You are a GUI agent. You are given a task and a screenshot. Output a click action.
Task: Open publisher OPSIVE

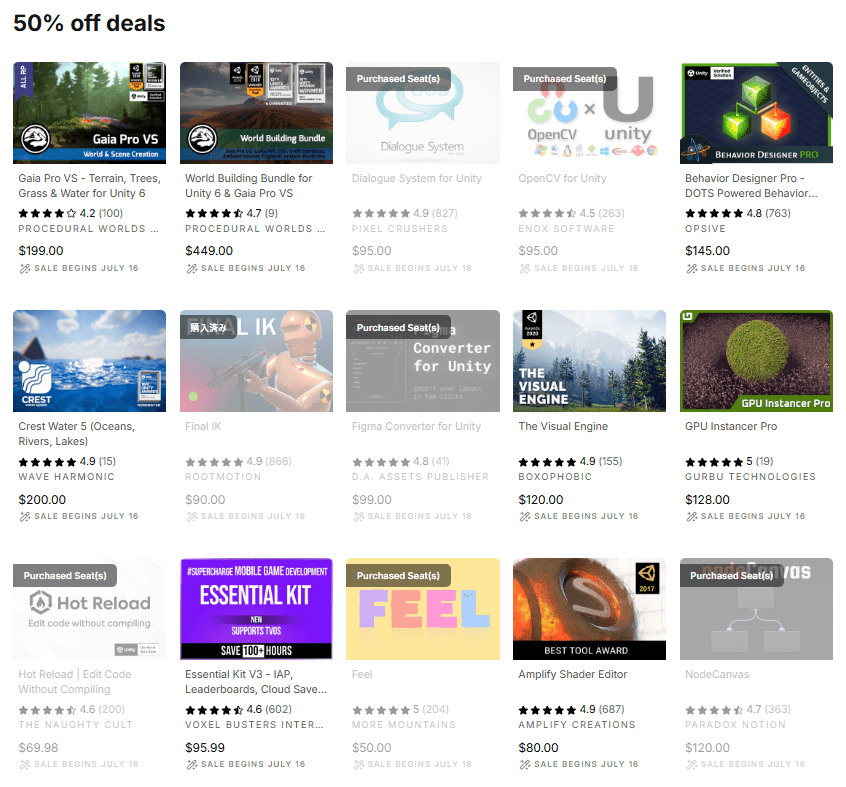click(x=705, y=229)
